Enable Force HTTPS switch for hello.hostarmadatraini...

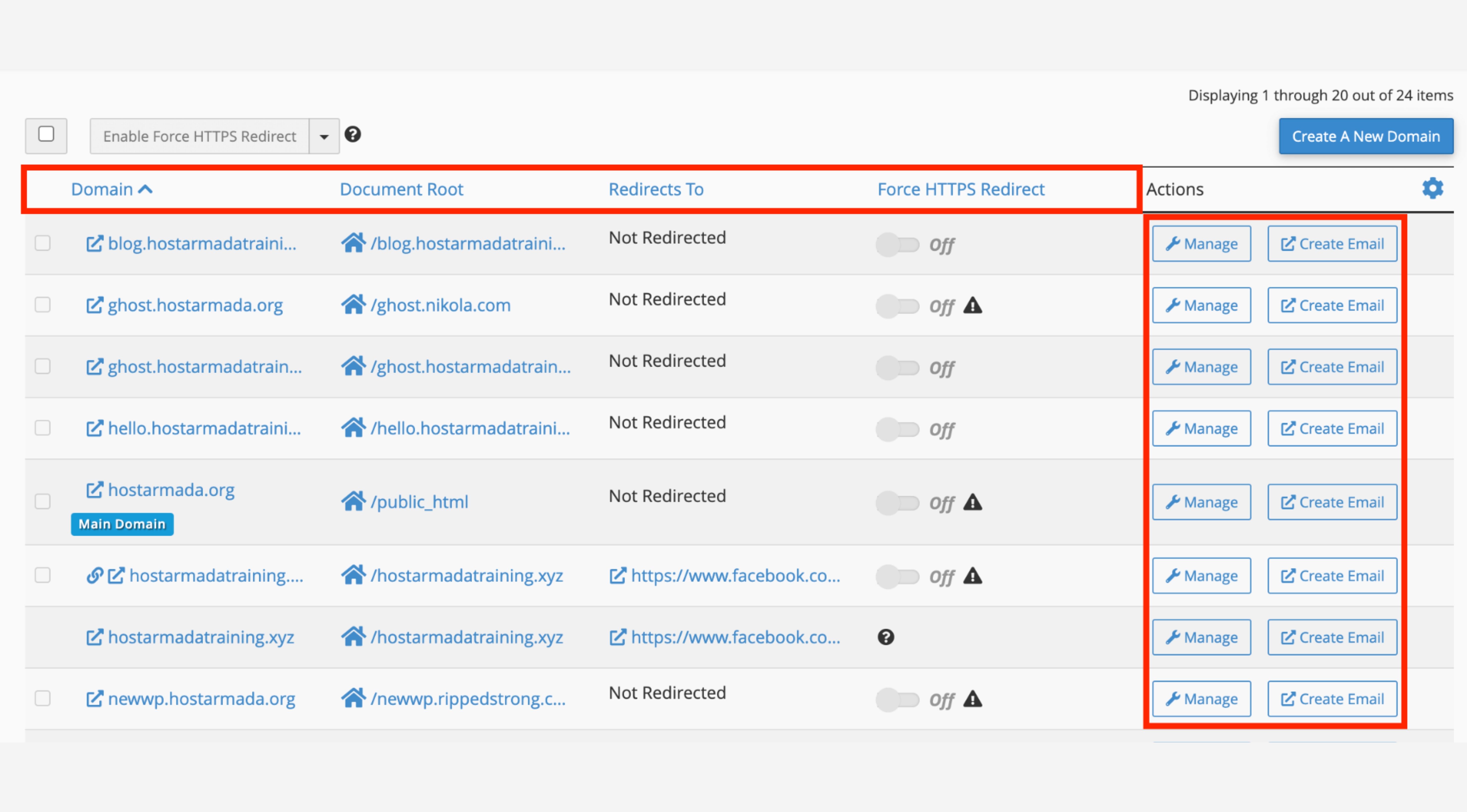coord(898,429)
